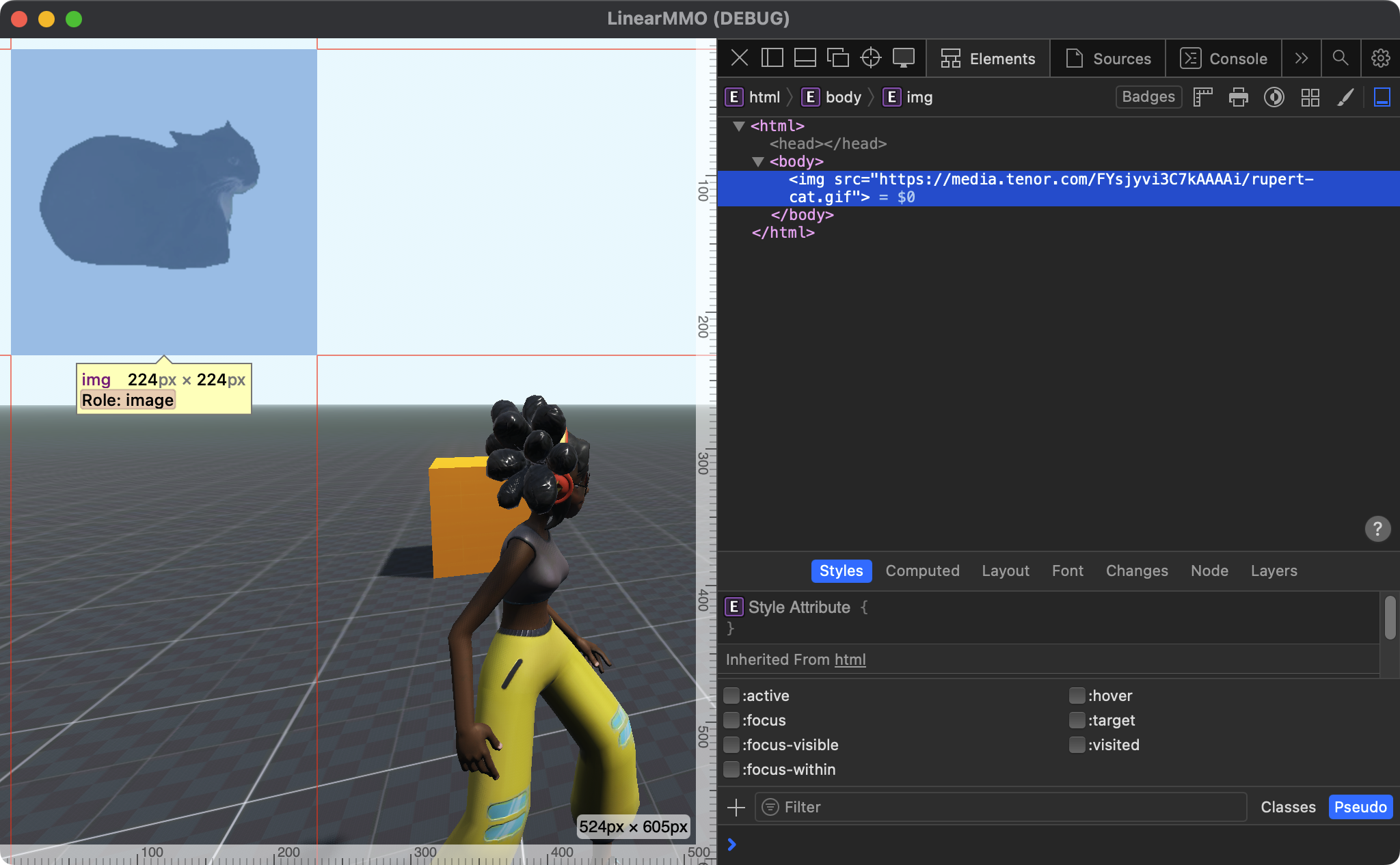Collapse the html node triangle
This screenshot has height=865, width=1400.
[x=738, y=126]
